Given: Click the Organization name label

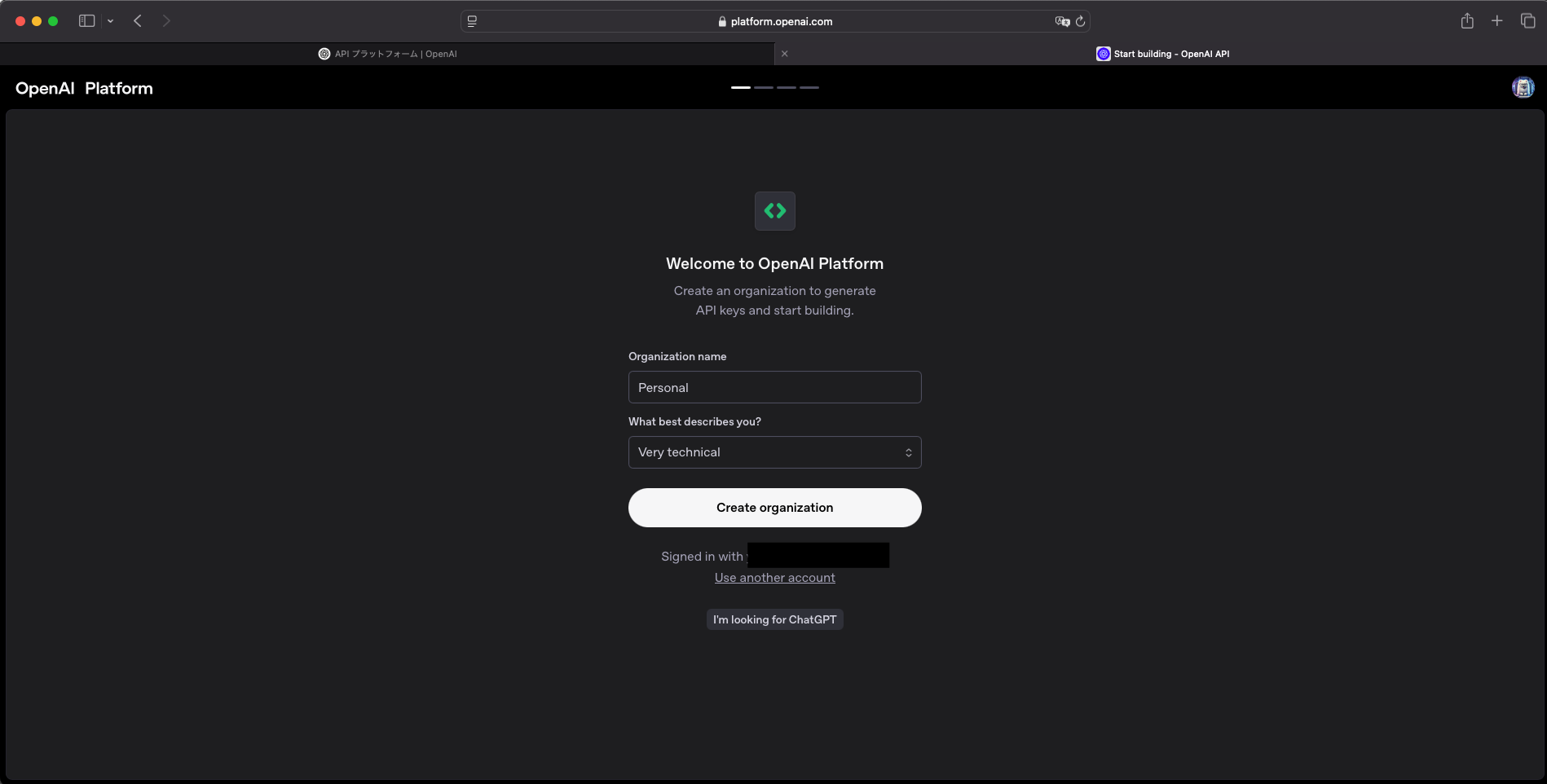Looking at the screenshot, I should (677, 356).
